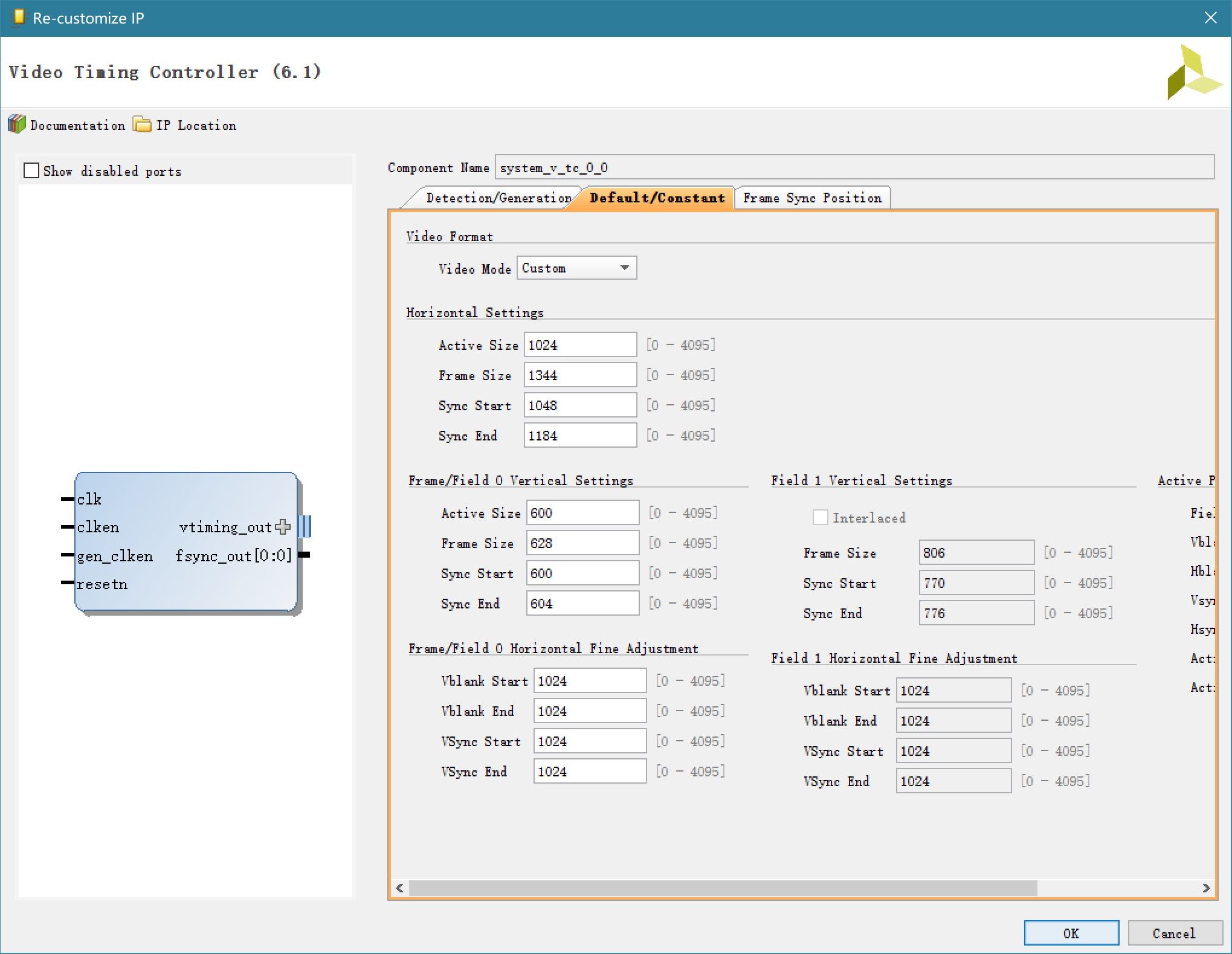Screen dimensions: 1232x954
Task: Toggle the Interlaced checkbox
Action: (x=820, y=517)
